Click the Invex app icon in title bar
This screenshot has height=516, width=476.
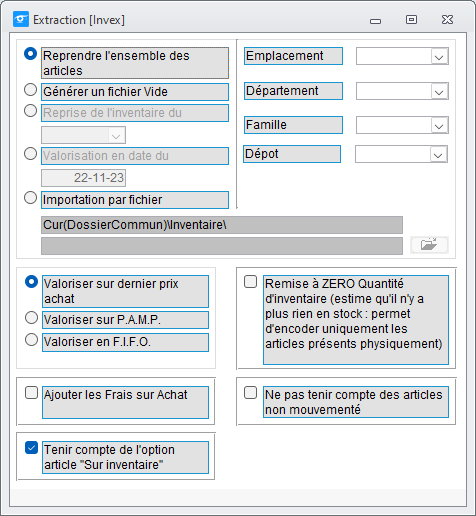[x=21, y=19]
